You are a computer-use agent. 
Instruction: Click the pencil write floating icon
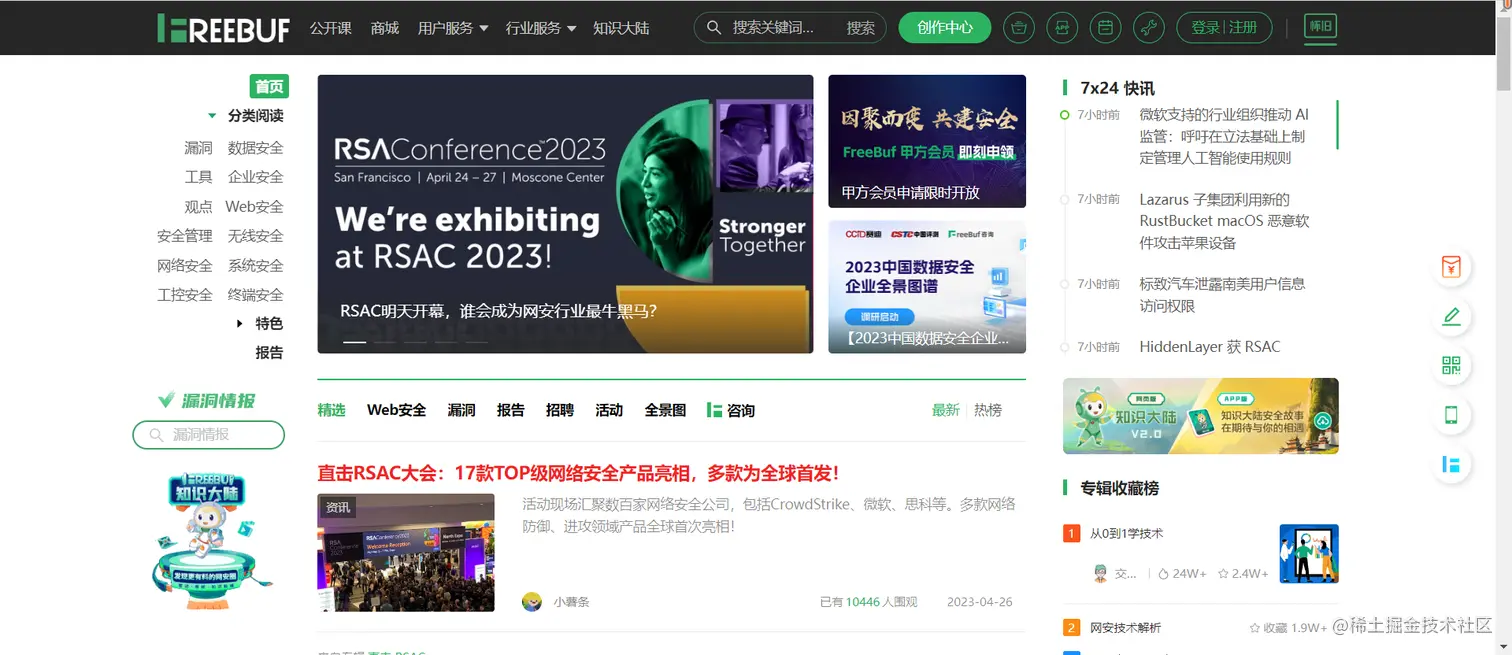(1451, 316)
